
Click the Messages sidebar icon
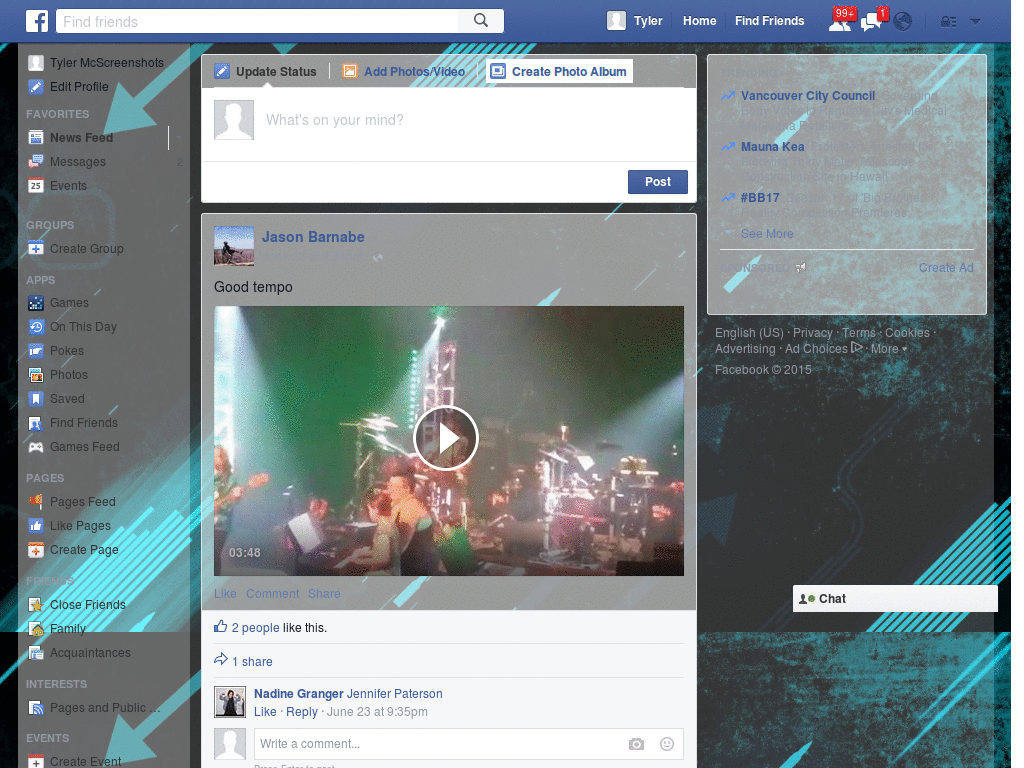pos(36,162)
